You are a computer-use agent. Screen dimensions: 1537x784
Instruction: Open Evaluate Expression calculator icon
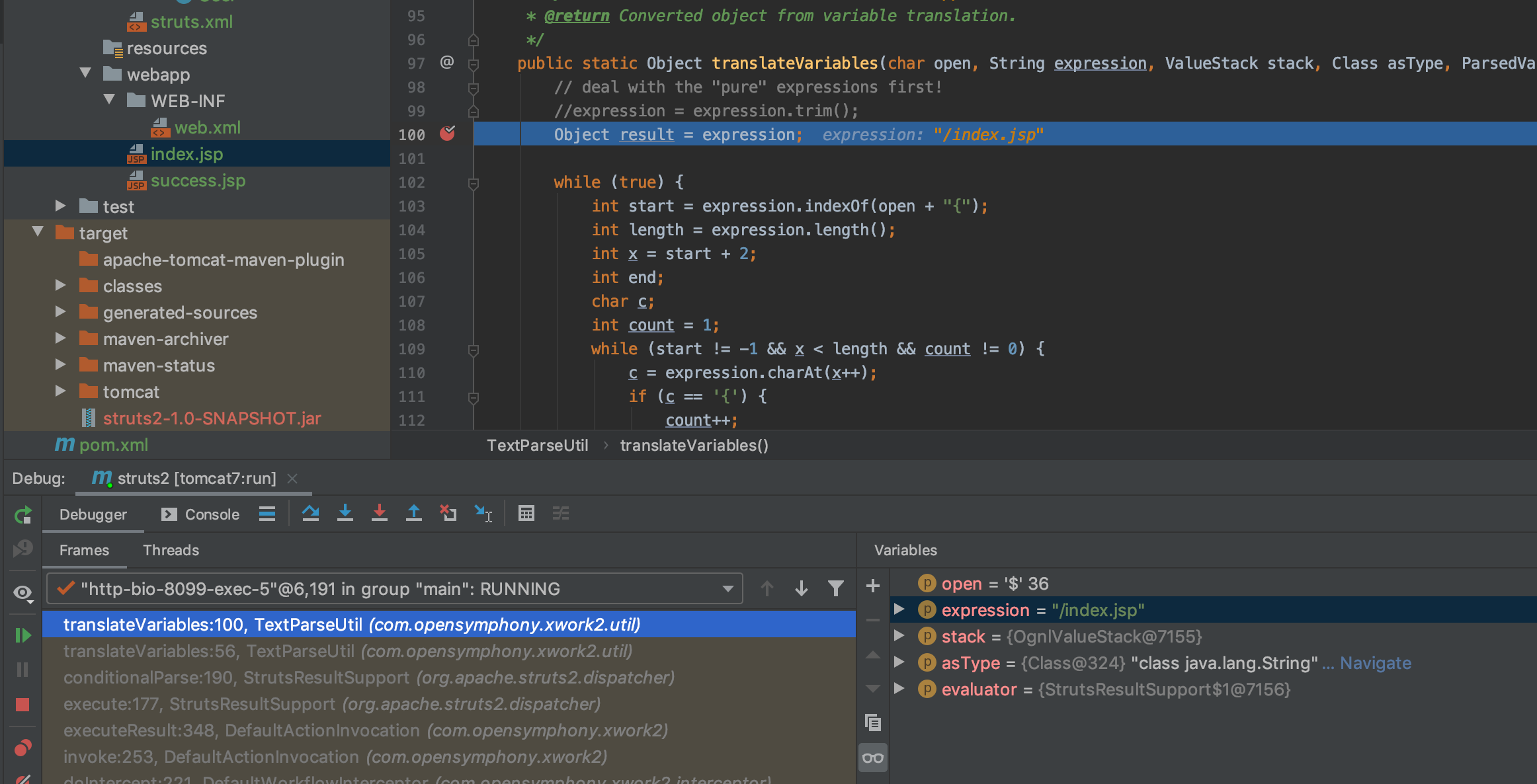pyautogui.click(x=526, y=514)
